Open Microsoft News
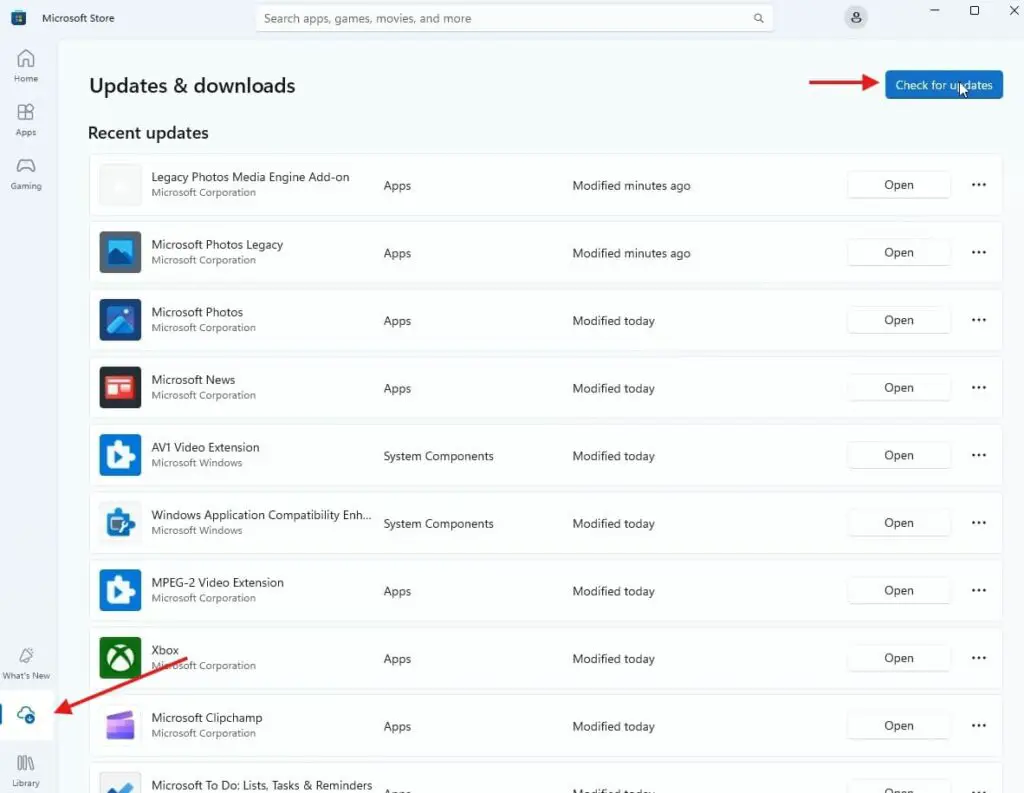 pos(898,387)
